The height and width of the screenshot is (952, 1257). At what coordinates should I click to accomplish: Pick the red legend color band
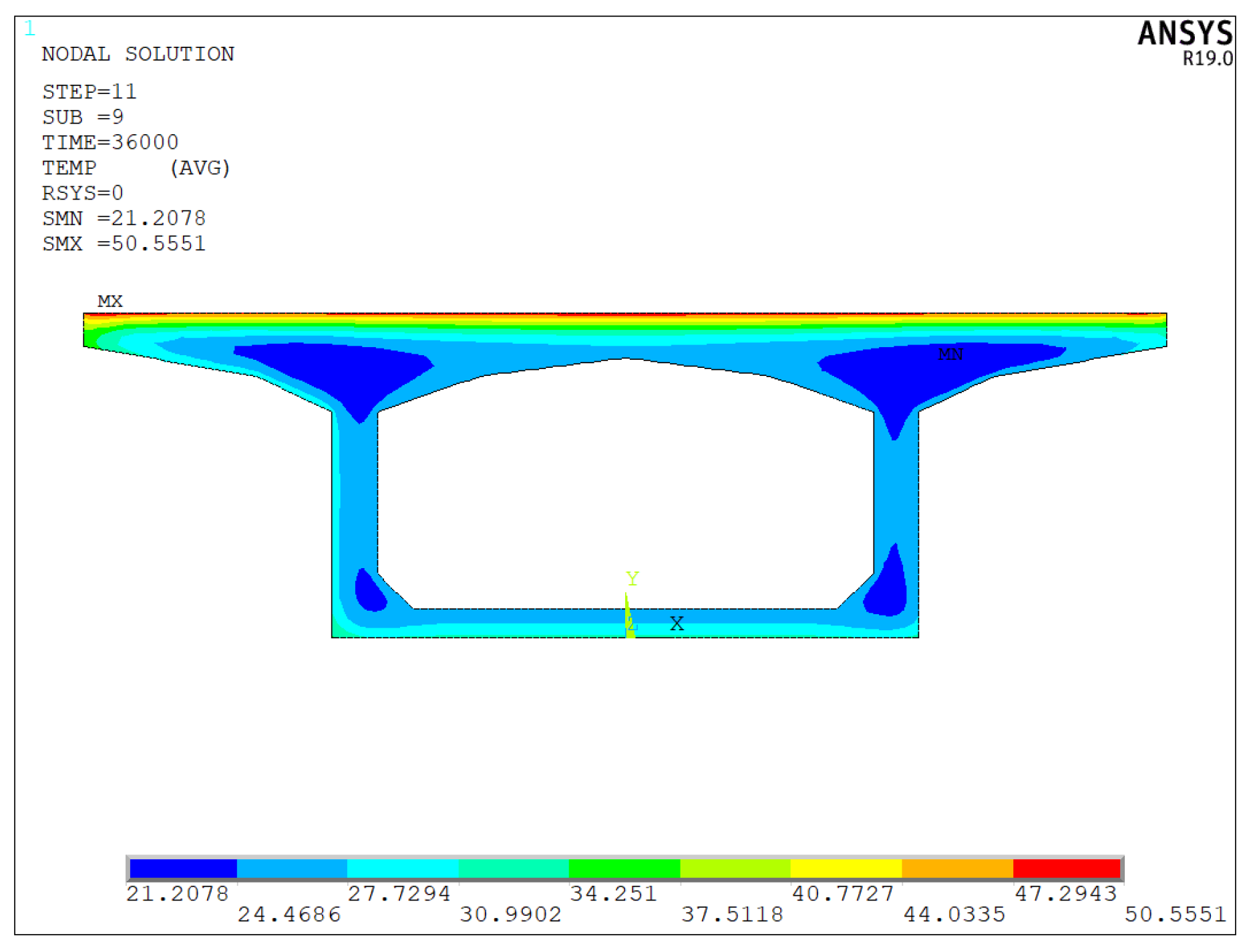1066,869
